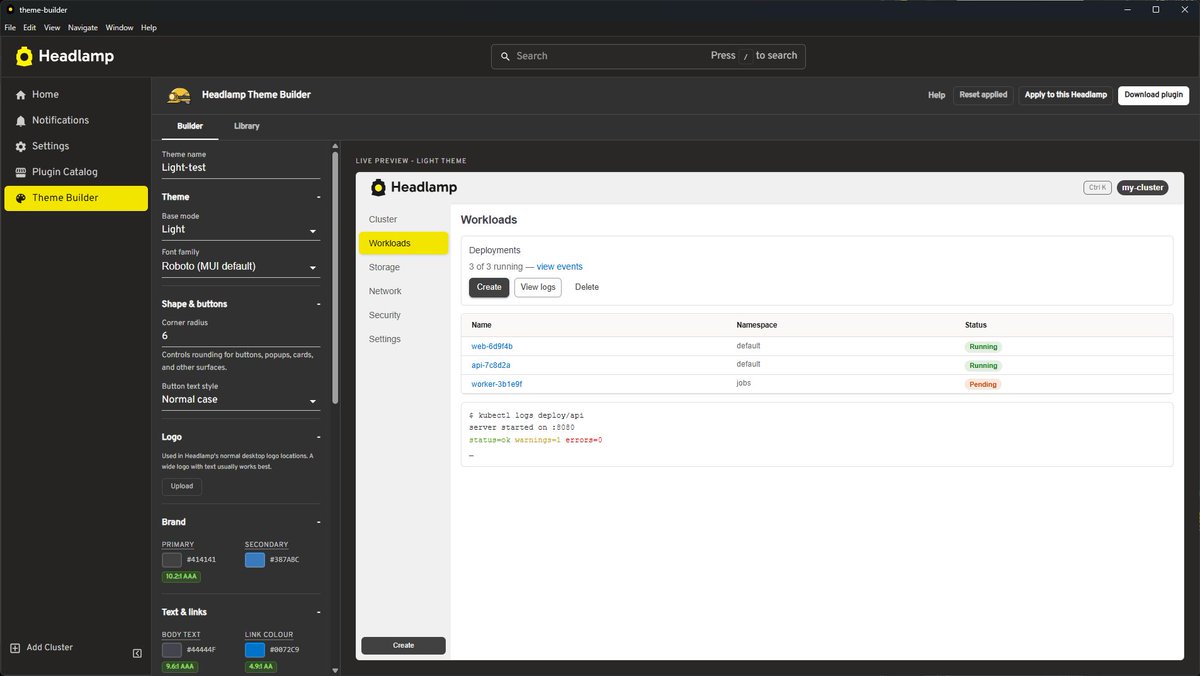Collapse the Shape & buttons section
This screenshot has width=1200, height=676.
[x=318, y=304]
